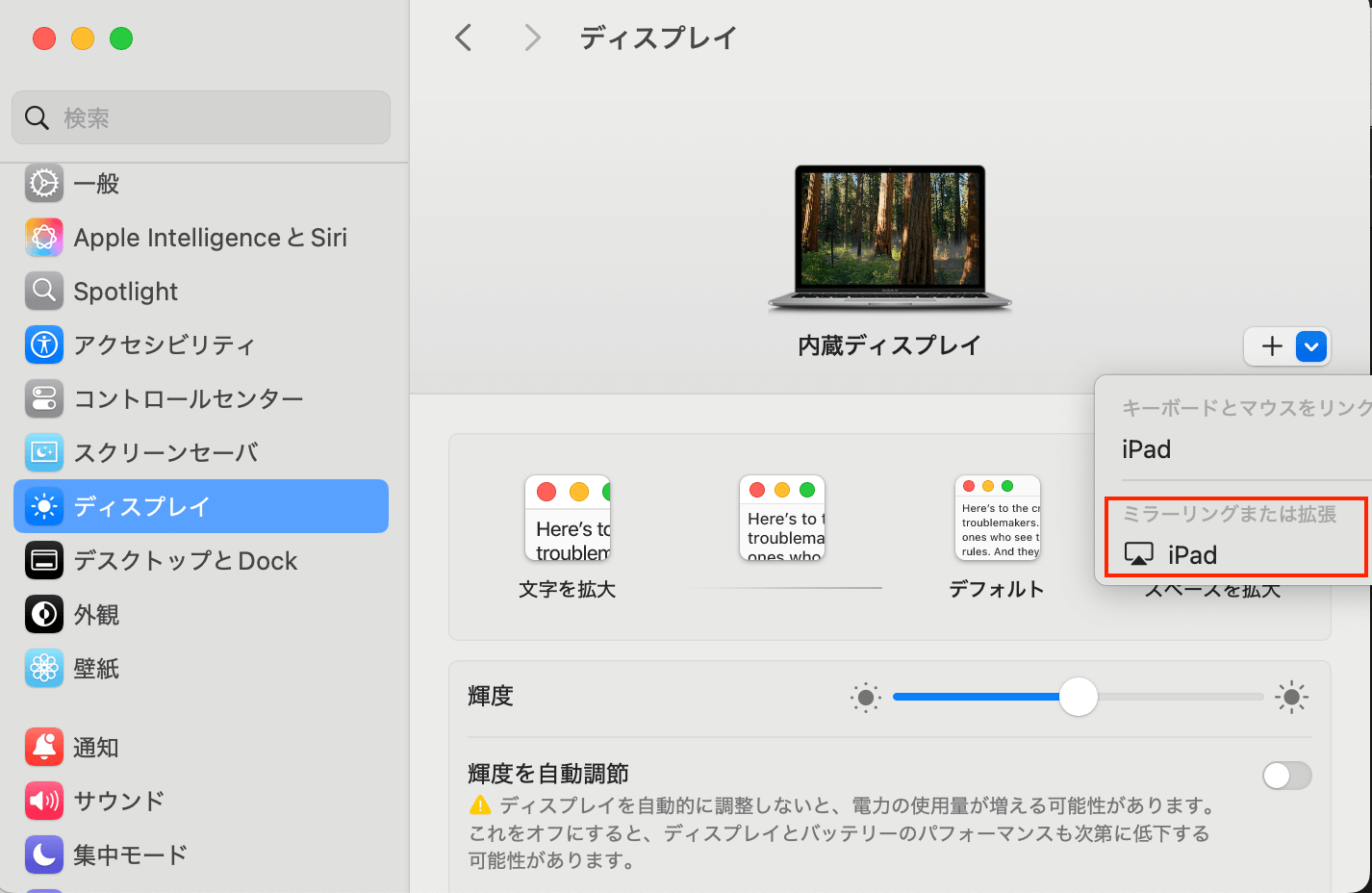This screenshot has width=1372, height=893.
Task: Switch to 外観 (Appearance) settings
Action: point(44,614)
